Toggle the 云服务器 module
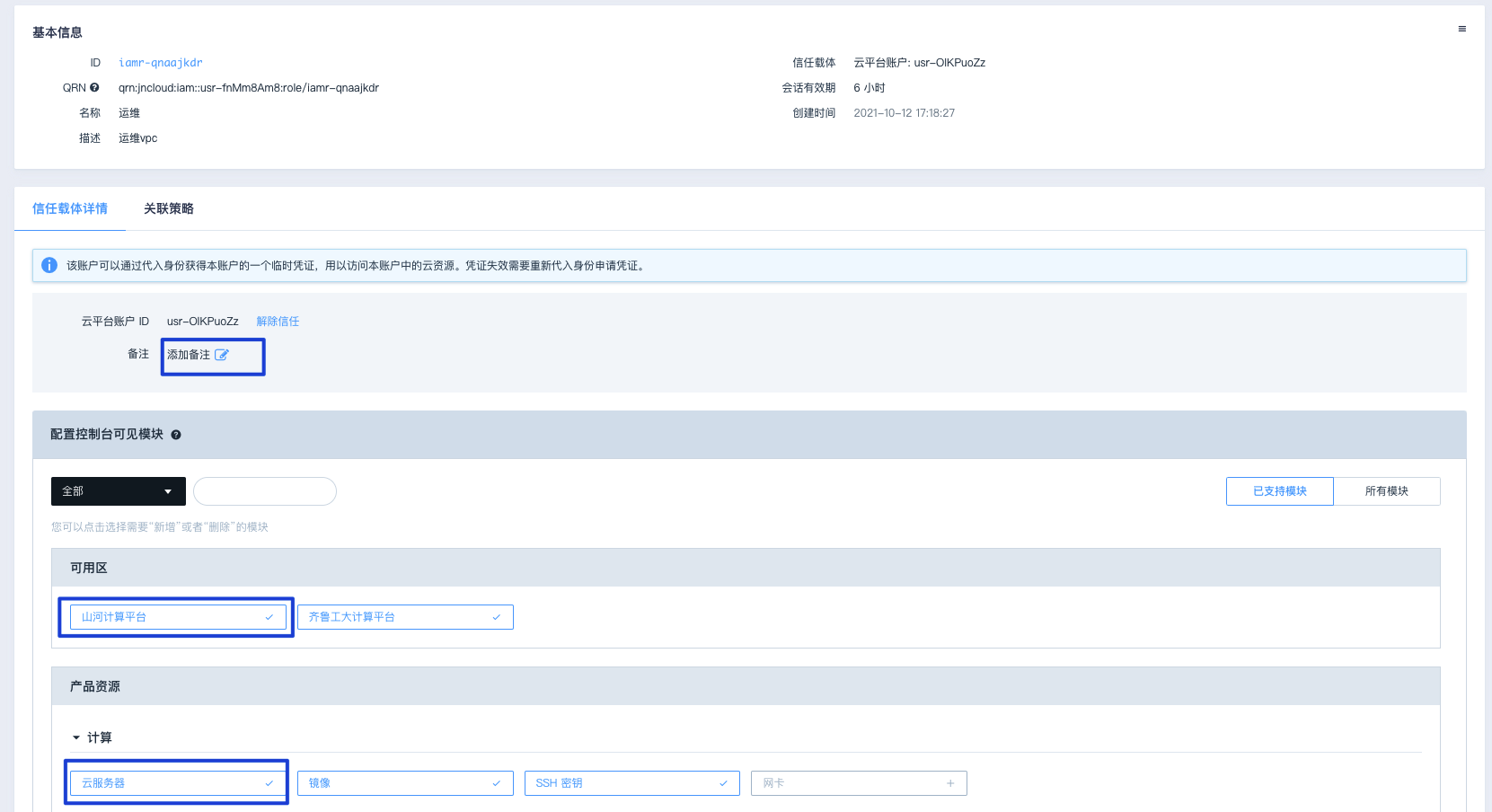Image resolution: width=1492 pixels, height=812 pixels. (x=178, y=783)
